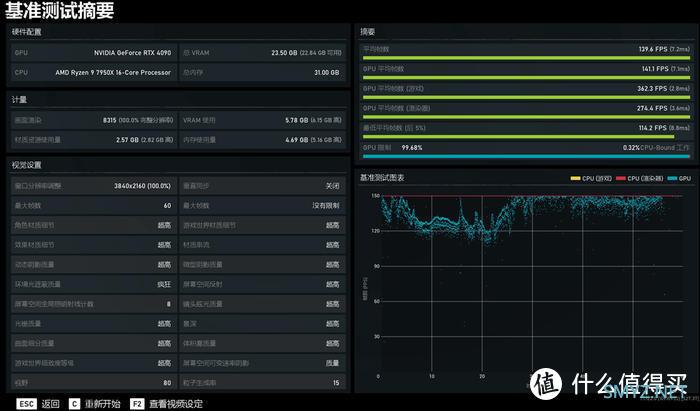Click the 114.2 FPS lowest 5% bar
The width and height of the screenshot is (700, 411).
point(519,137)
